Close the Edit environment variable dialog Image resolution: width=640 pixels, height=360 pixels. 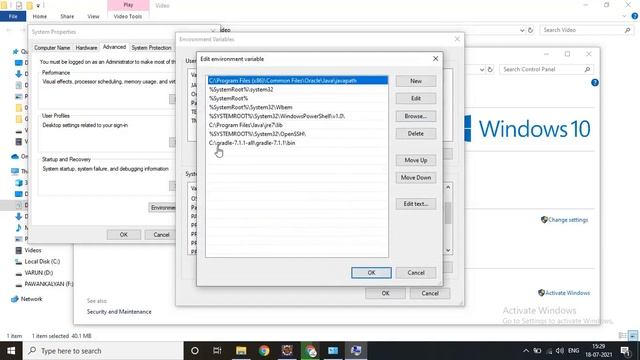(436, 59)
